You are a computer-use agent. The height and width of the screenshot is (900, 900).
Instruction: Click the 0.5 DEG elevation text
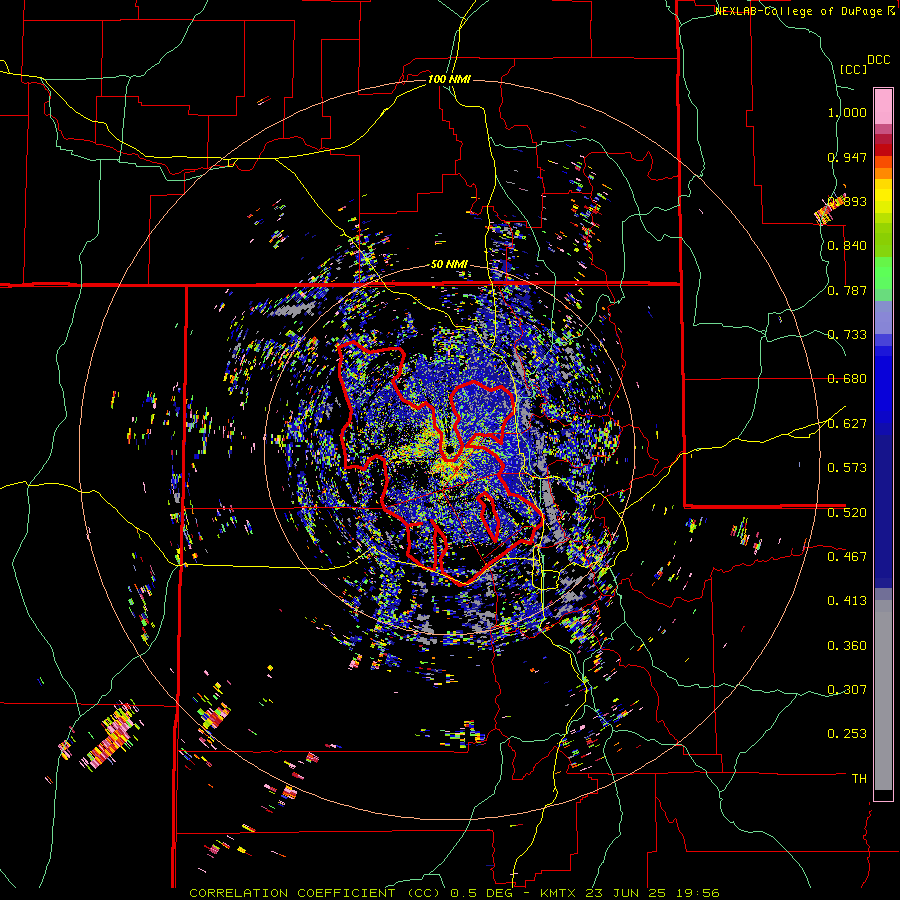point(480,893)
